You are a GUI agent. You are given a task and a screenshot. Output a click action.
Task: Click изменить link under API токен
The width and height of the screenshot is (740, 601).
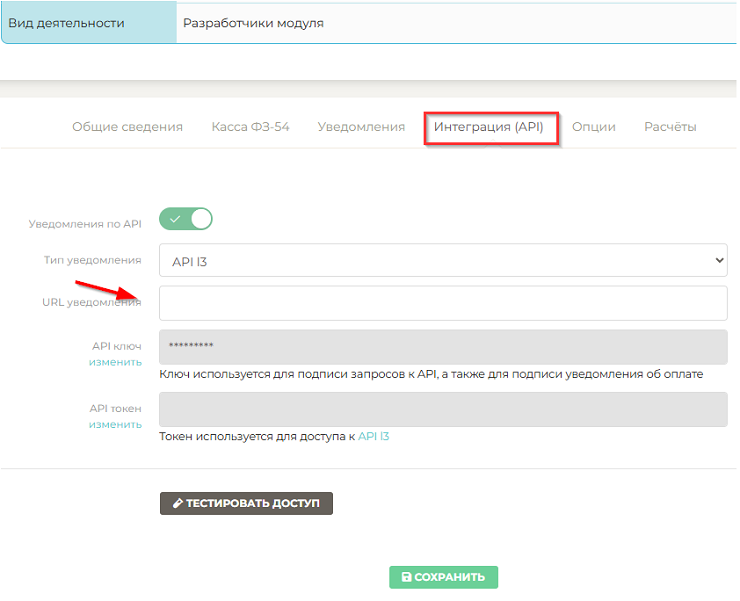tap(115, 424)
